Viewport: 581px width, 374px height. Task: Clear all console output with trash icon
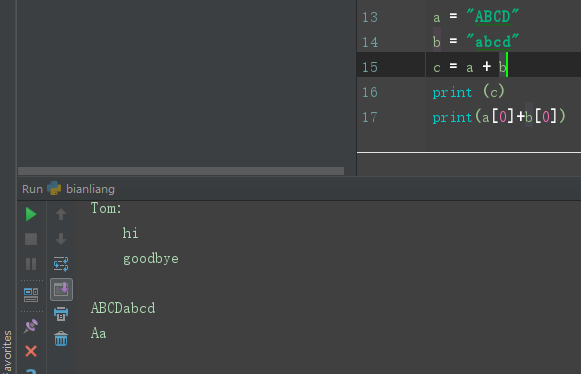pyautogui.click(x=61, y=339)
